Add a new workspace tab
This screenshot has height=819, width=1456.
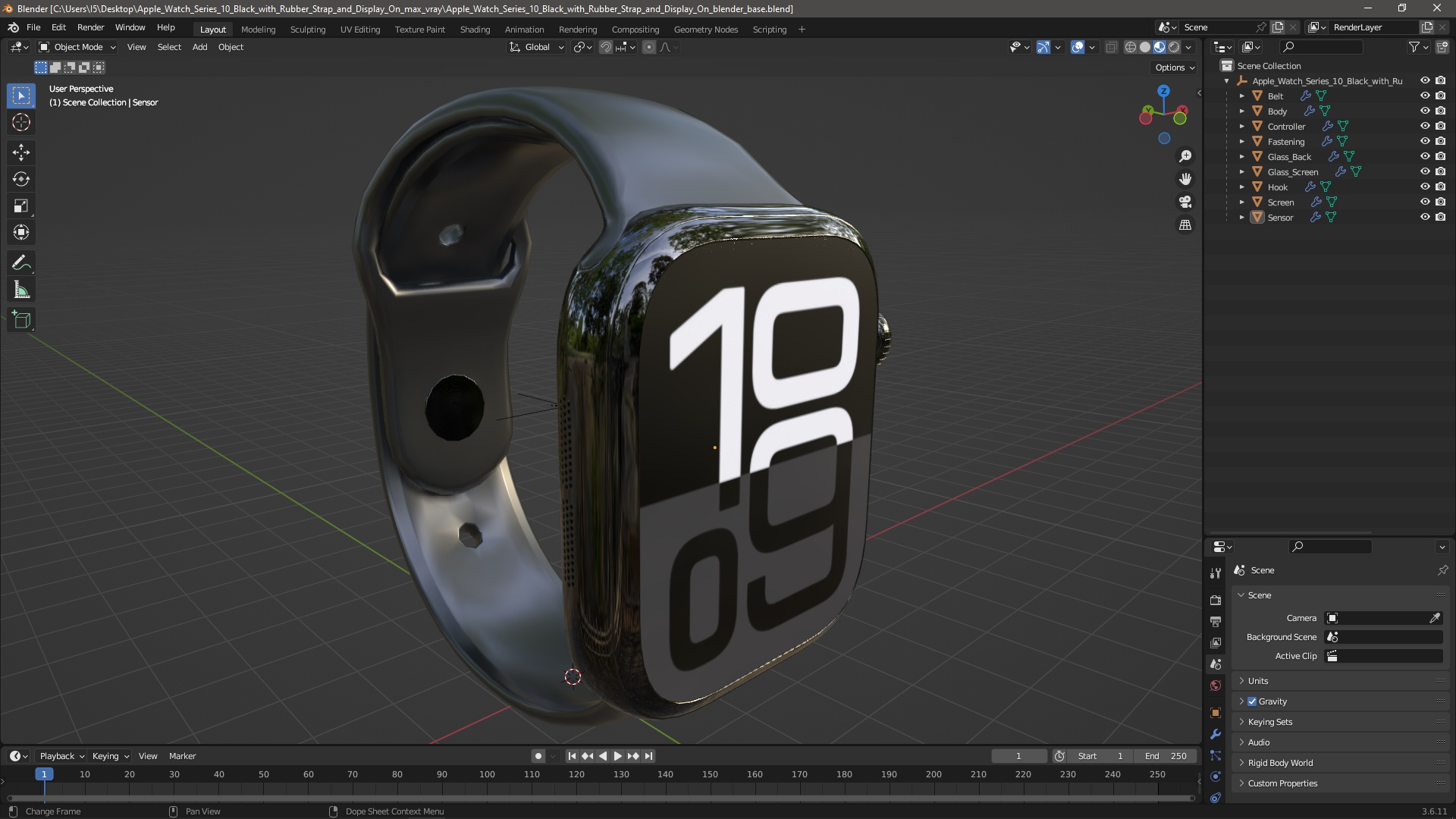pyautogui.click(x=802, y=30)
